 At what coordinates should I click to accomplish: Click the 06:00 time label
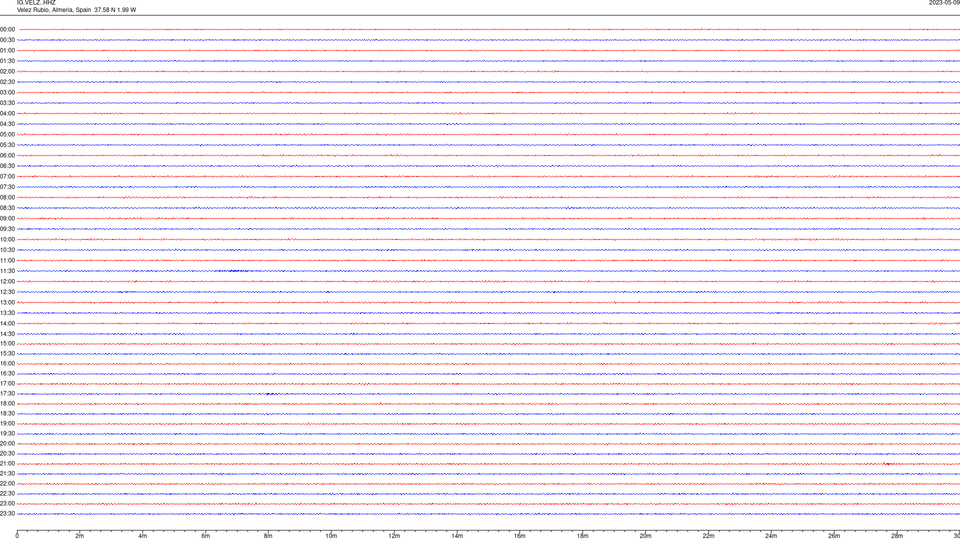(7, 156)
